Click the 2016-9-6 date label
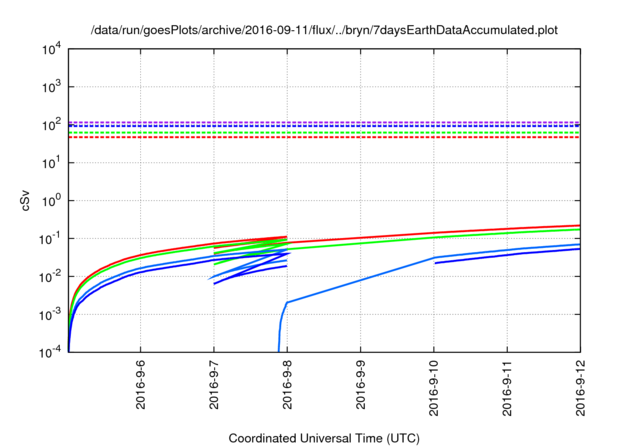 pyautogui.click(x=140, y=384)
